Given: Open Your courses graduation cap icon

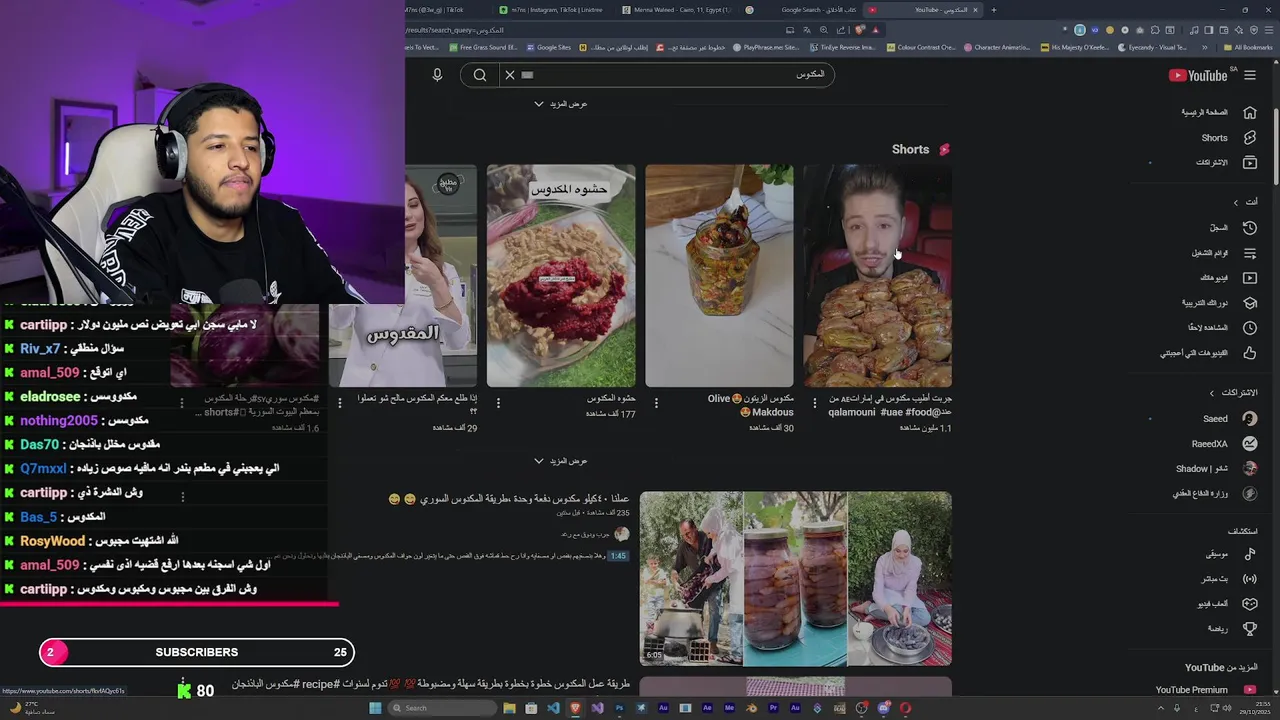Looking at the screenshot, I should coord(1250,302).
